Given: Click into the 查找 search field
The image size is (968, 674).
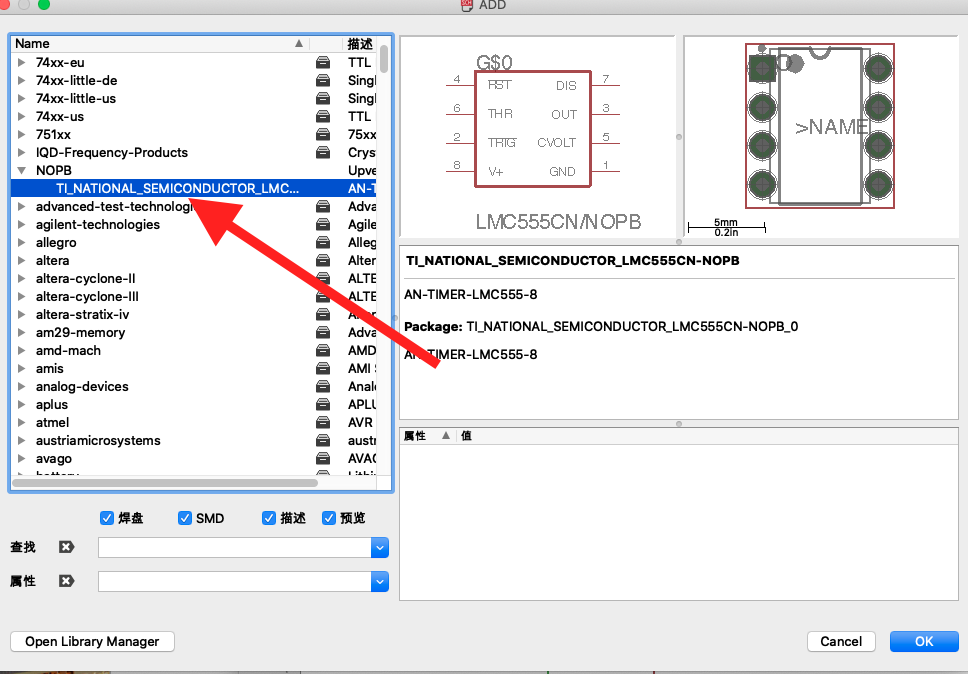Looking at the screenshot, I should click(235, 547).
